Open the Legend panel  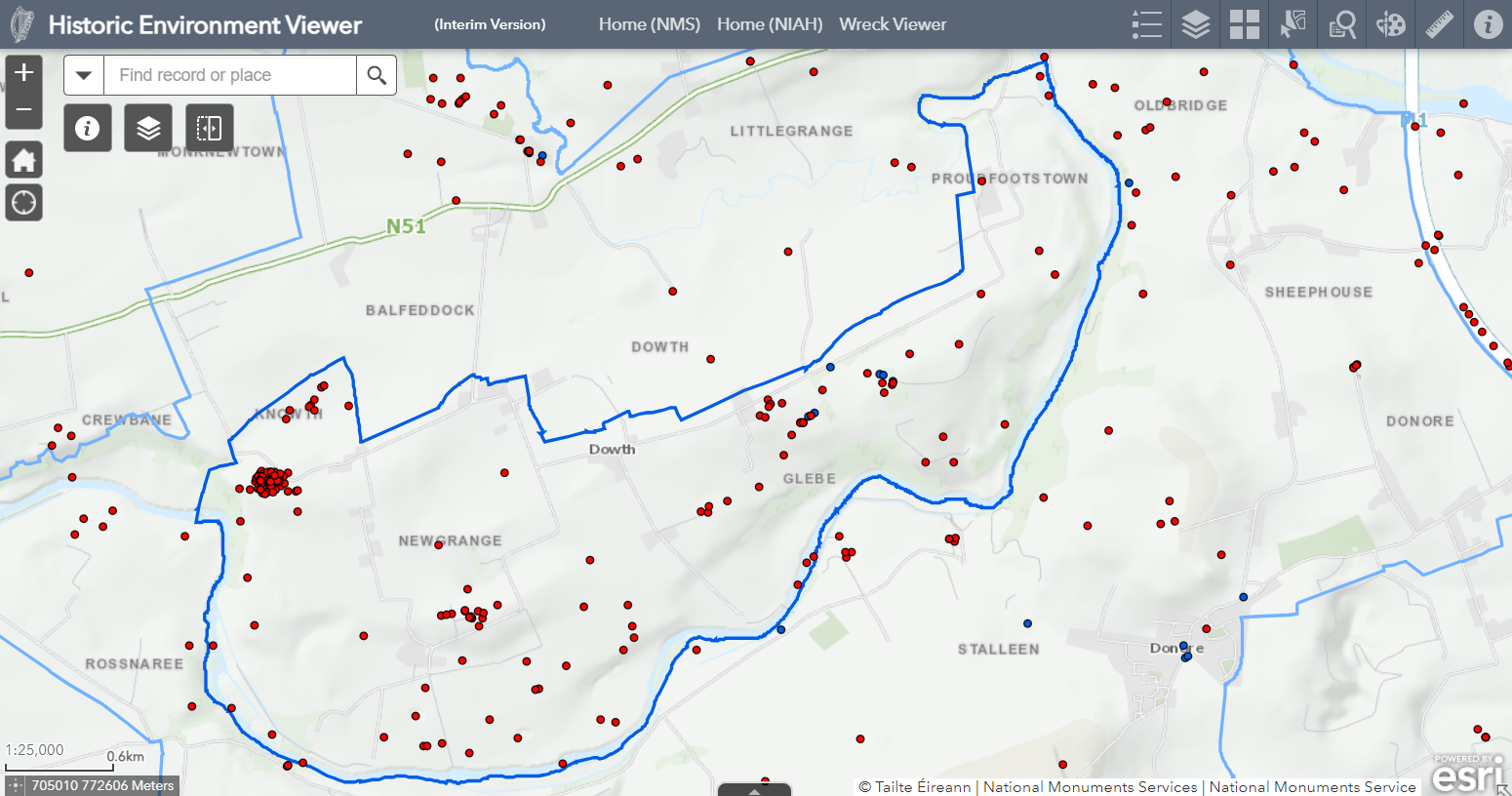pos(1146,23)
